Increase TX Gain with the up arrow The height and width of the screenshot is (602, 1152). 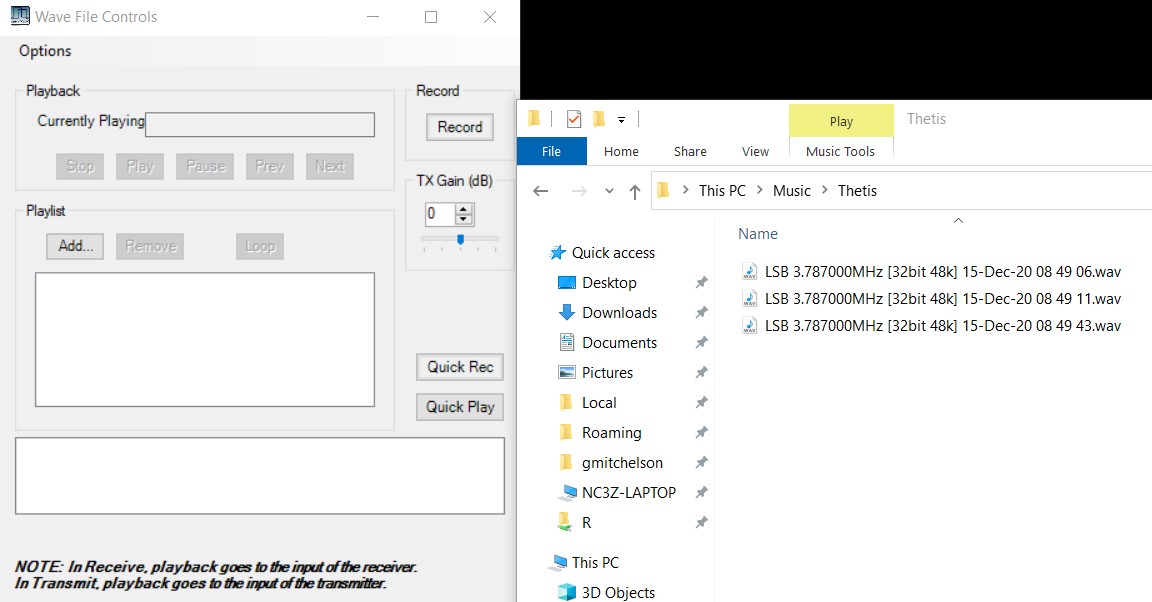[x=464, y=208]
